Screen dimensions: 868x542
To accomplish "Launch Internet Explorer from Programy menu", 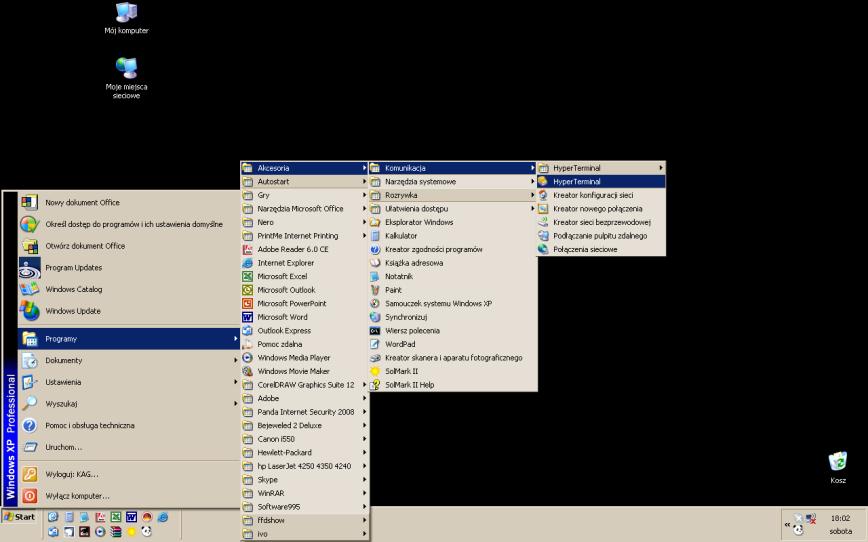I will (x=304, y=263).
